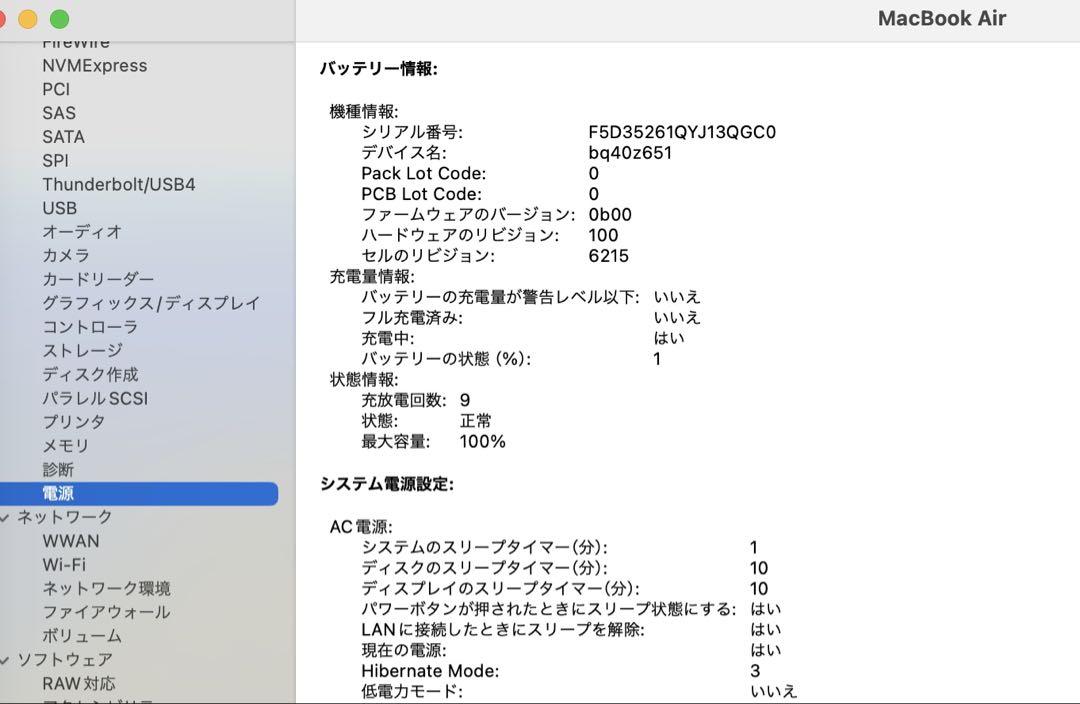This screenshot has height=704, width=1080.
Task: Select the ネットワーク category label
Action: 65,517
